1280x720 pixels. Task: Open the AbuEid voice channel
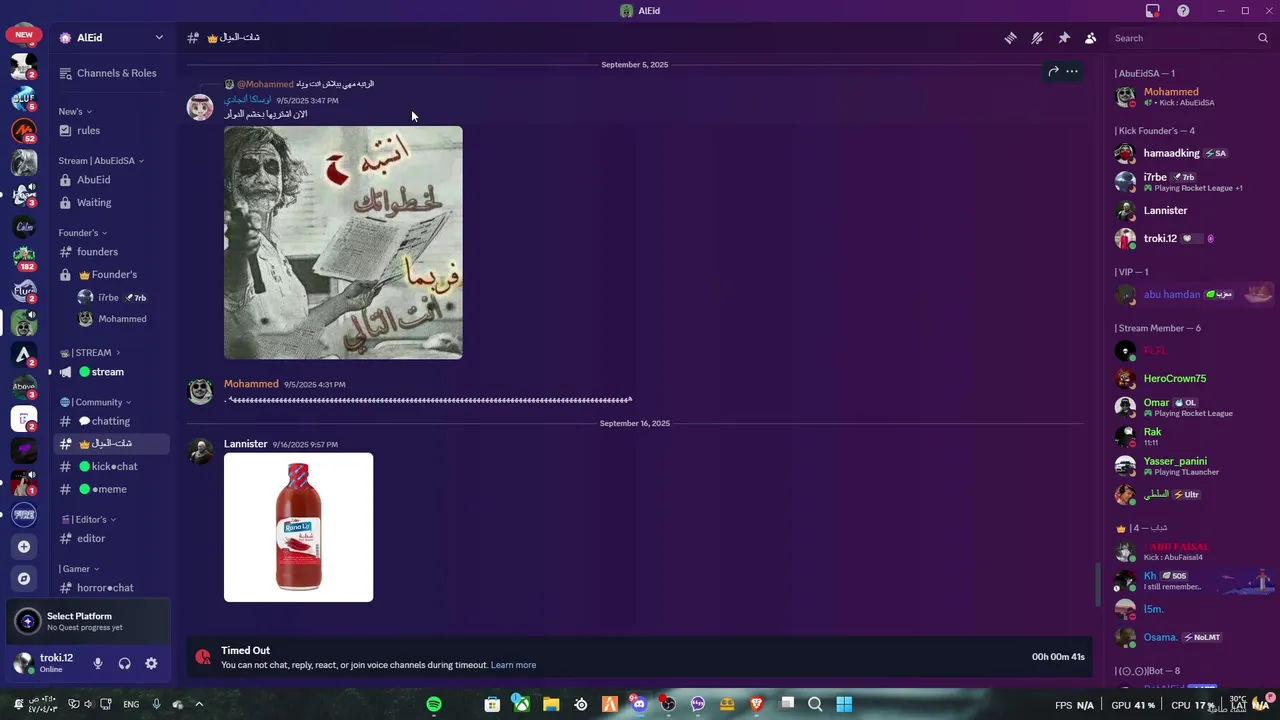[111, 180]
